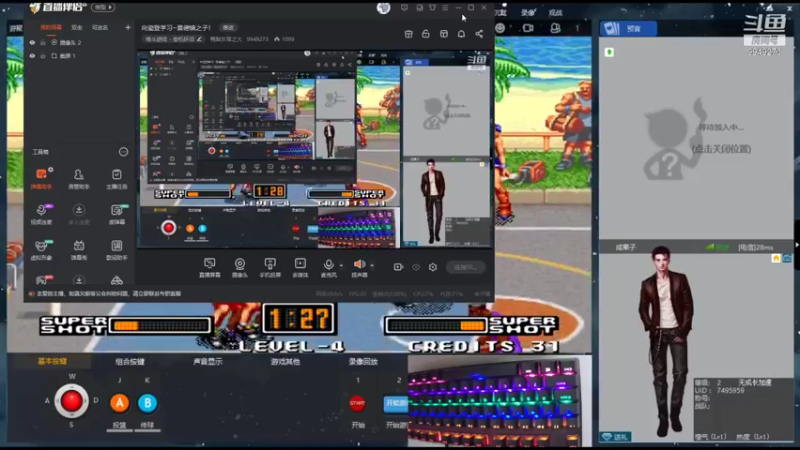Toggle visibility of 摄像头 2 source
The width and height of the screenshot is (800, 450).
[x=32, y=42]
